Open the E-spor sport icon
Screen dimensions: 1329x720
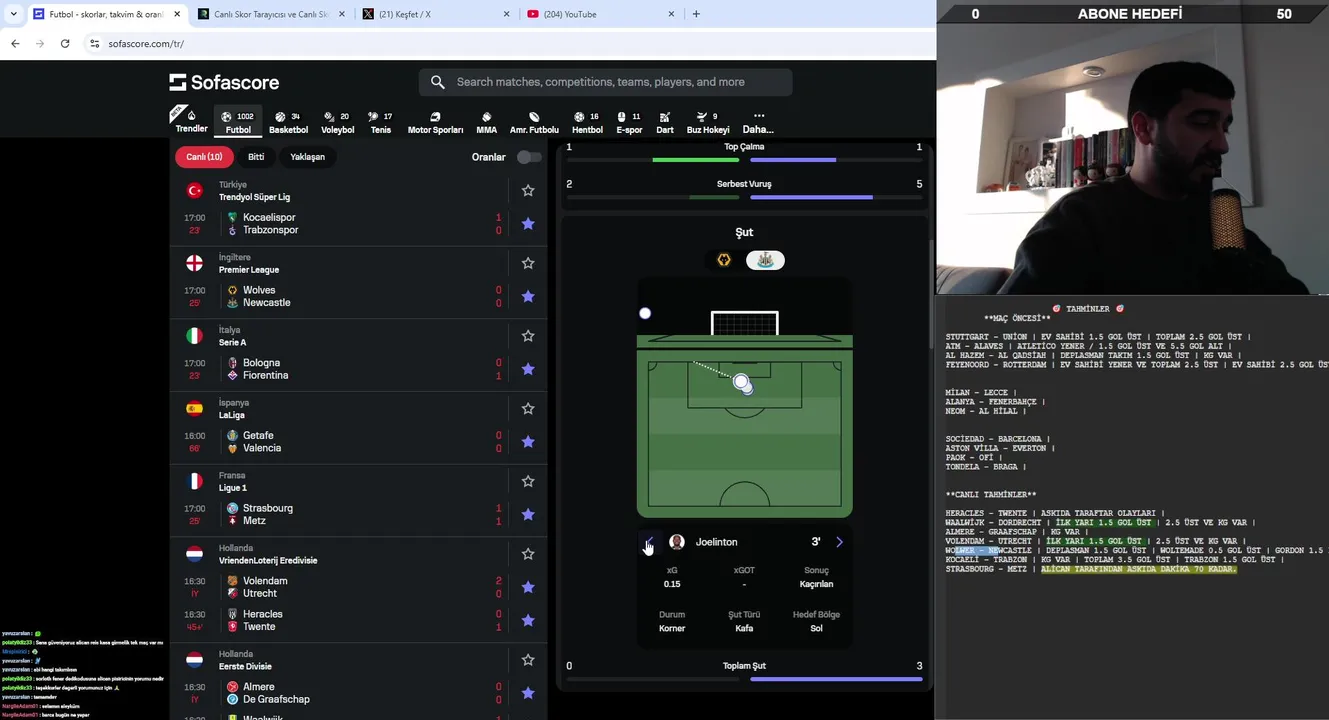pos(629,122)
